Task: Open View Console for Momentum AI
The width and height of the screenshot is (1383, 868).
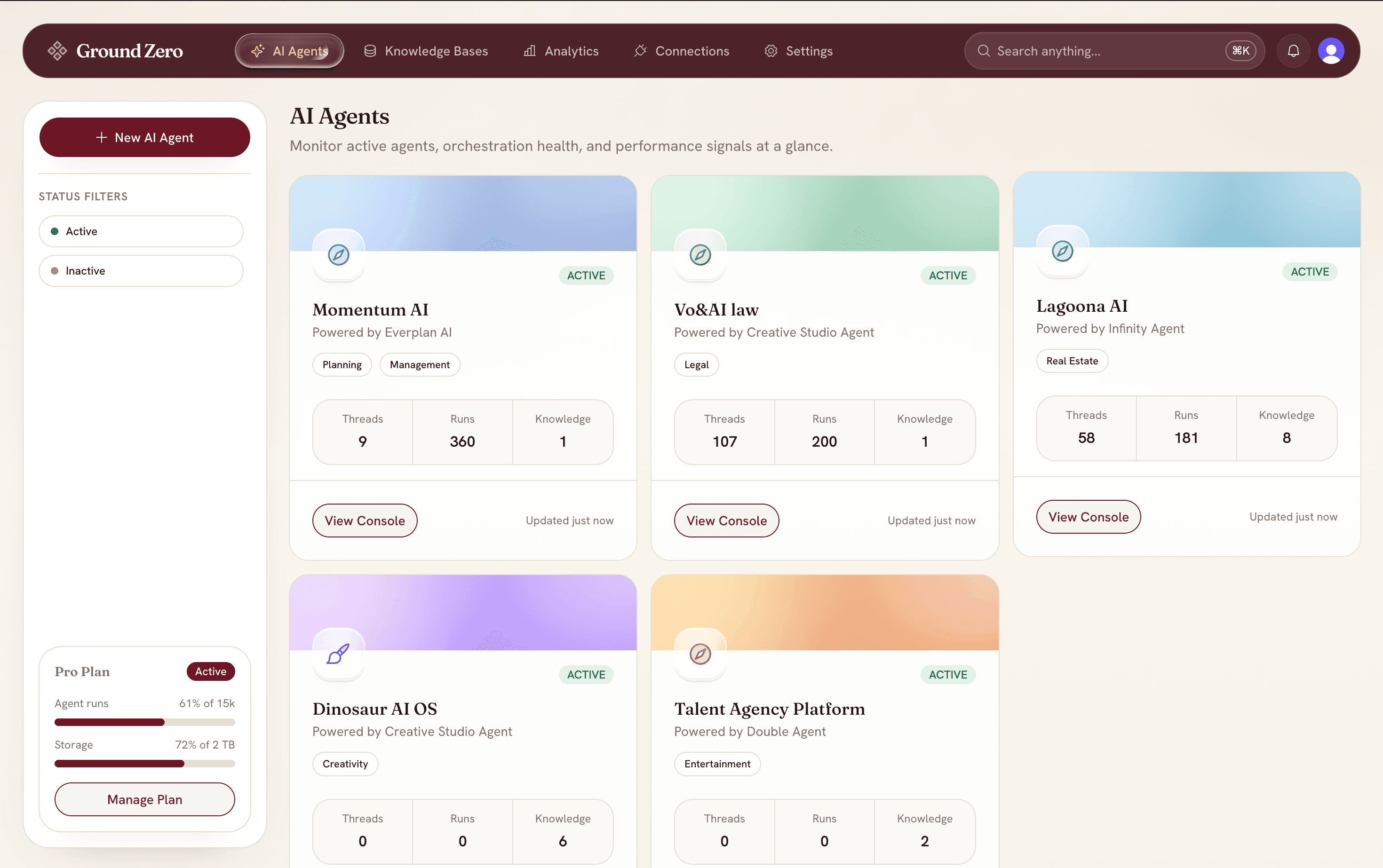Action: (x=365, y=520)
